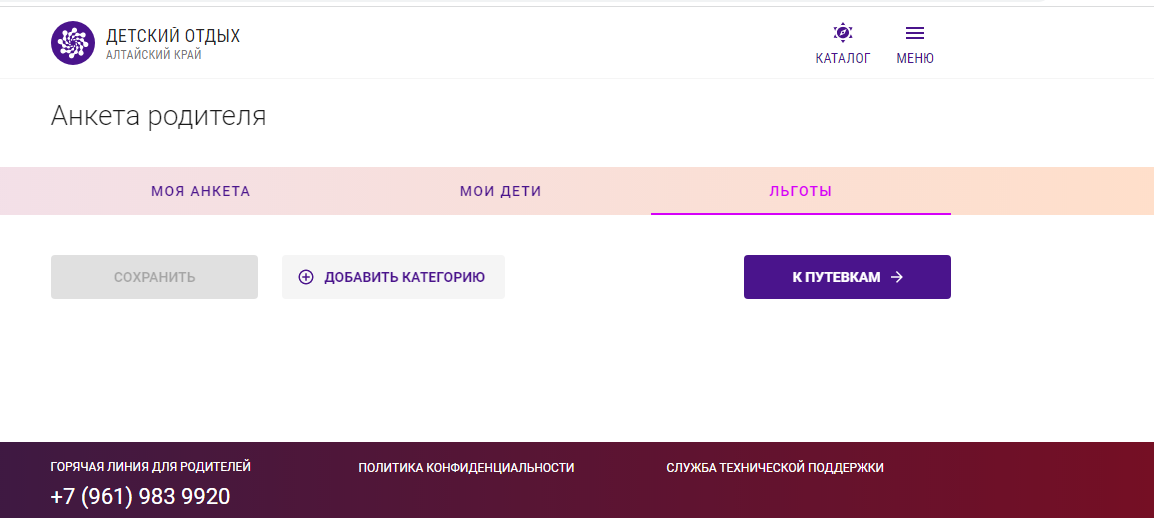1154x518 pixels.
Task: Click the greyed-out СОХРАНИТЬ button
Action: [x=155, y=277]
